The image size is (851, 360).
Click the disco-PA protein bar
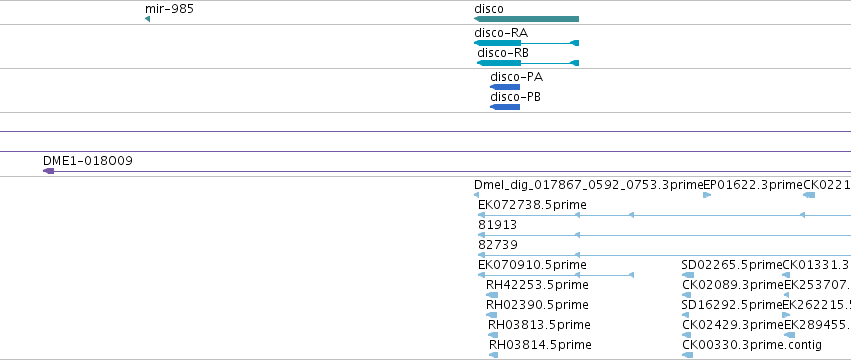[505, 87]
